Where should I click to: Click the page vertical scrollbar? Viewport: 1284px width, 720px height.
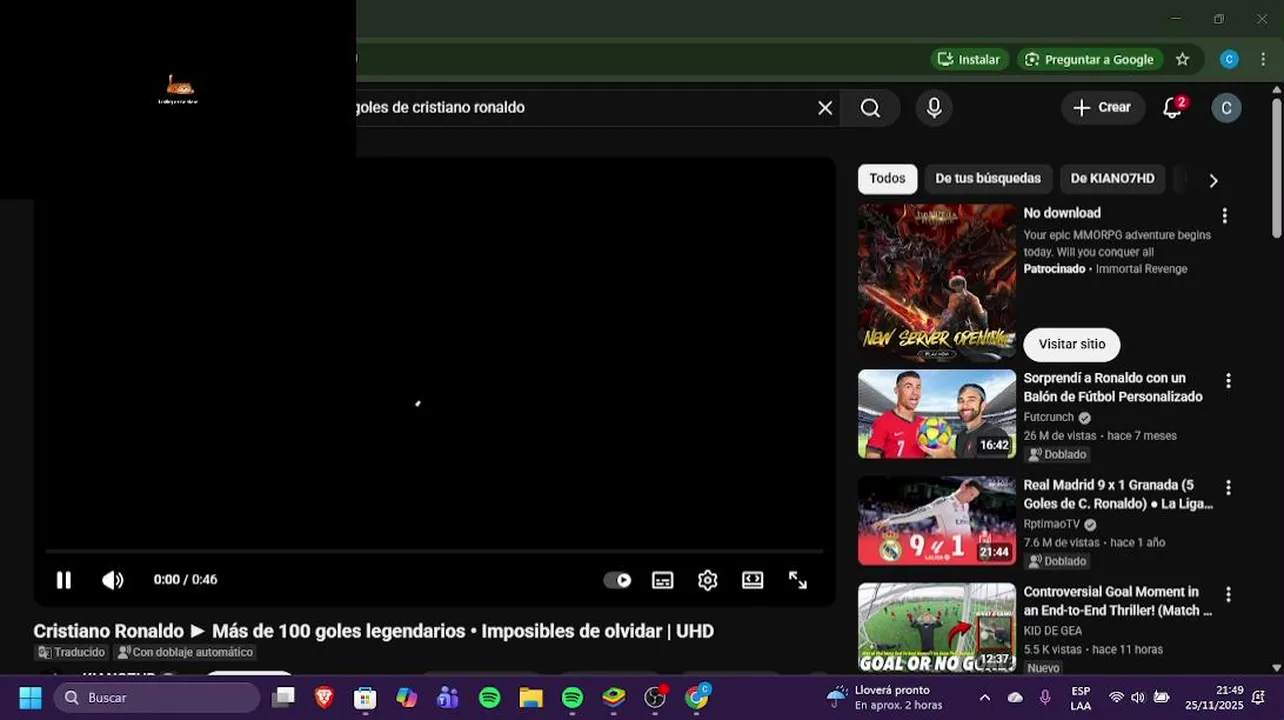pyautogui.click(x=1277, y=166)
